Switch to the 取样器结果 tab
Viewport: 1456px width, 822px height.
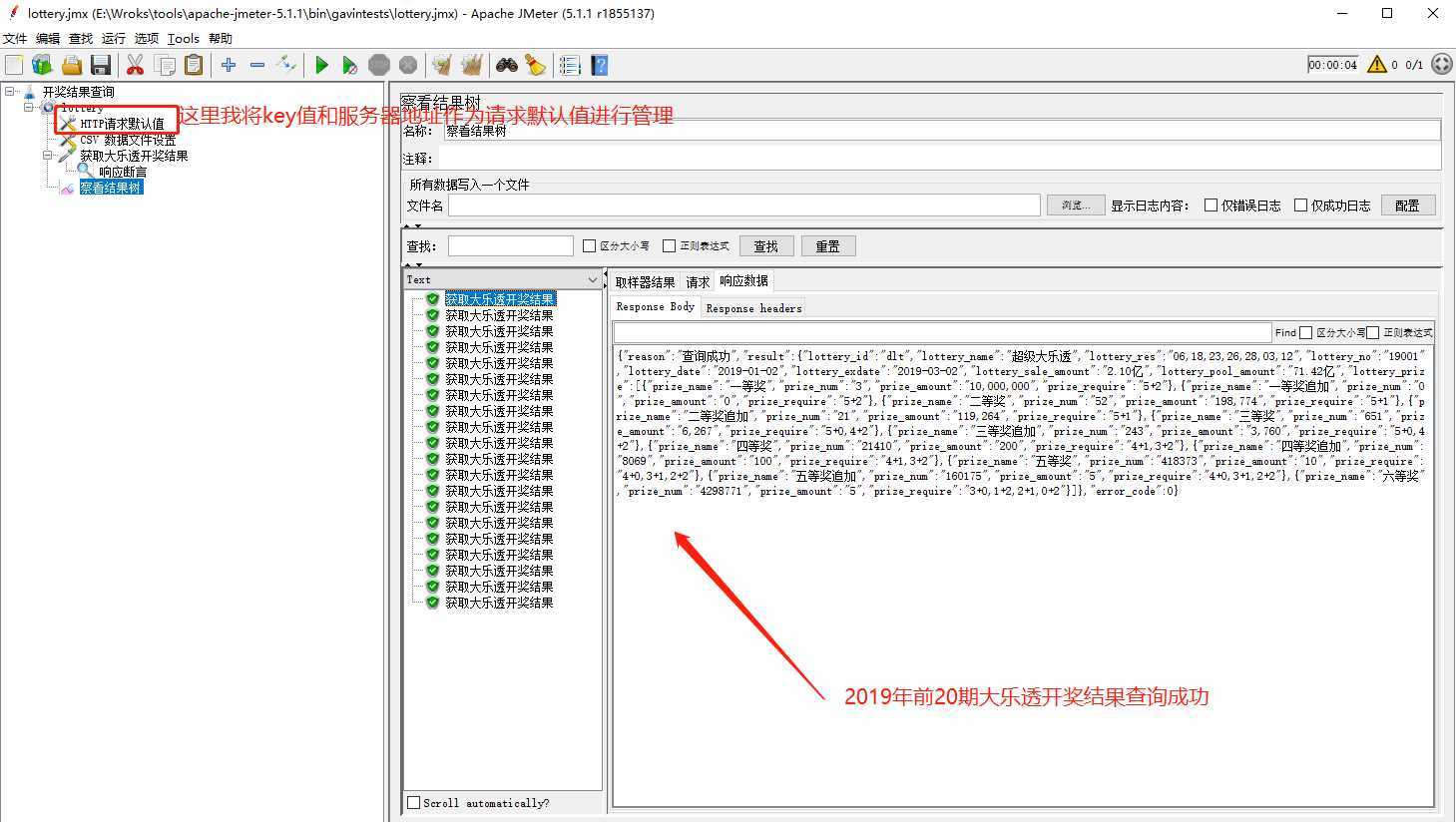645,282
